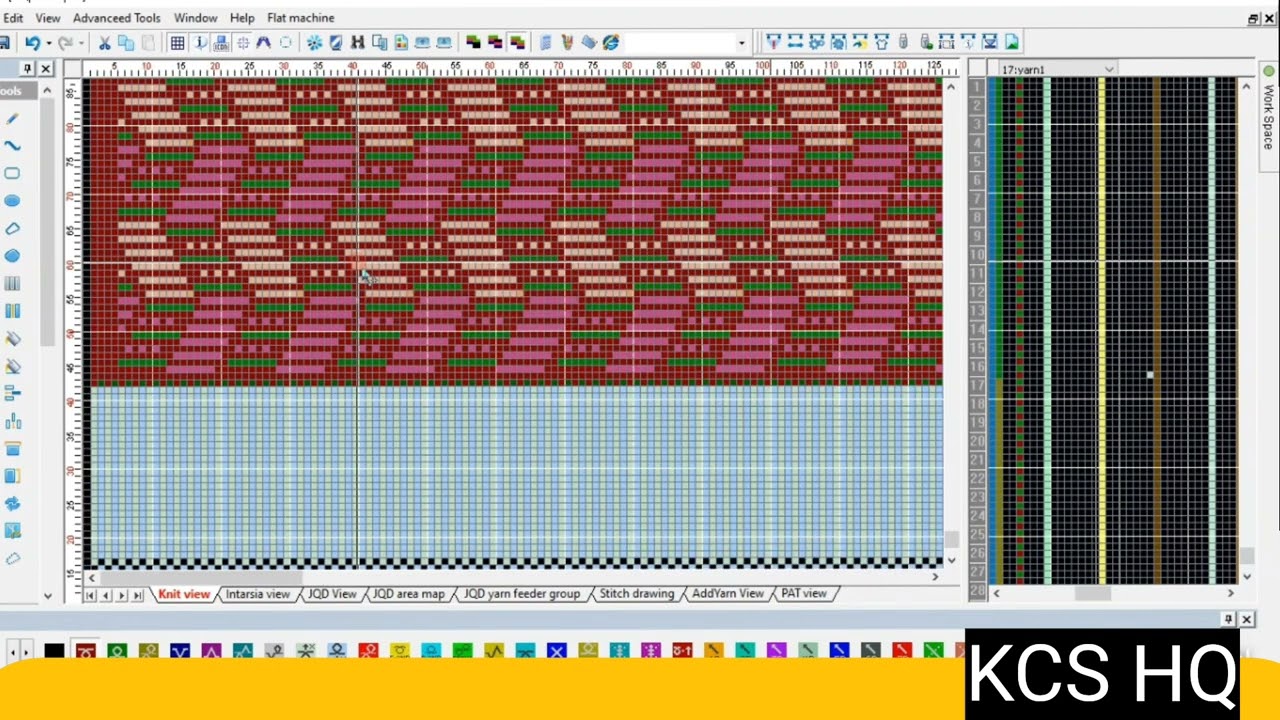The width and height of the screenshot is (1280, 720).
Task: Switch to the Stitch drawing tab
Action: pos(636,594)
